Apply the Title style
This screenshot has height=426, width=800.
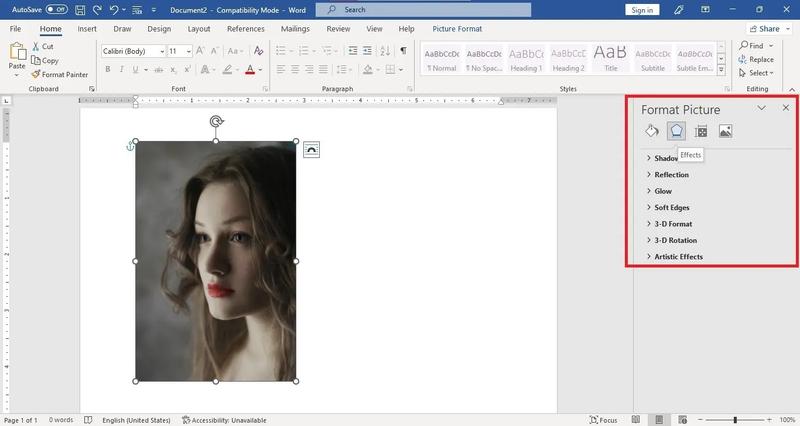pyautogui.click(x=611, y=59)
